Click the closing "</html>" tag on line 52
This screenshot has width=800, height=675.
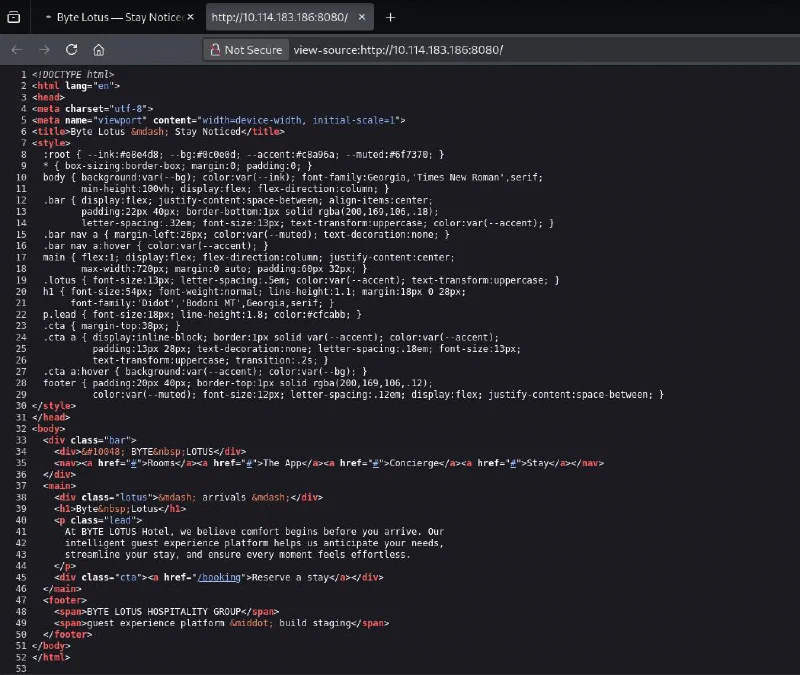point(51,658)
